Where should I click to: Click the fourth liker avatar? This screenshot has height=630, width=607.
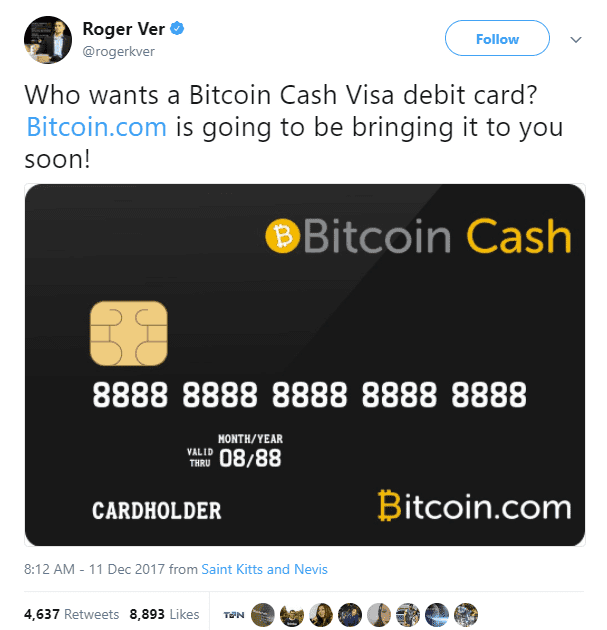tap(321, 615)
